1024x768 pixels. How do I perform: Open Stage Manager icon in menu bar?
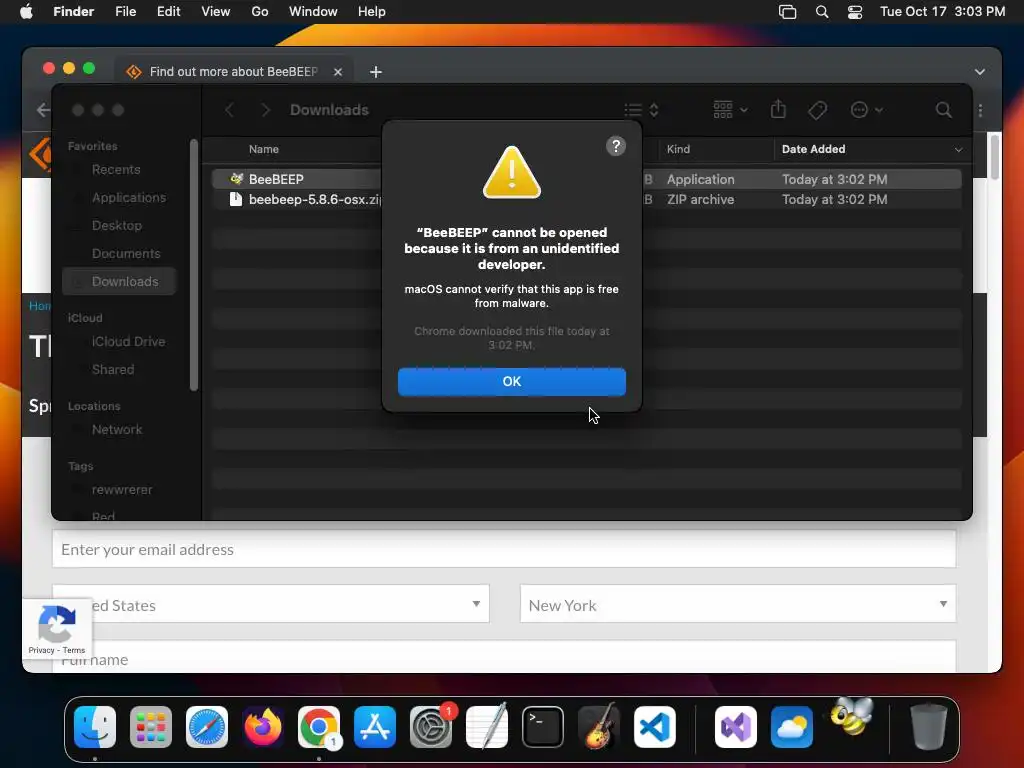coord(788,12)
